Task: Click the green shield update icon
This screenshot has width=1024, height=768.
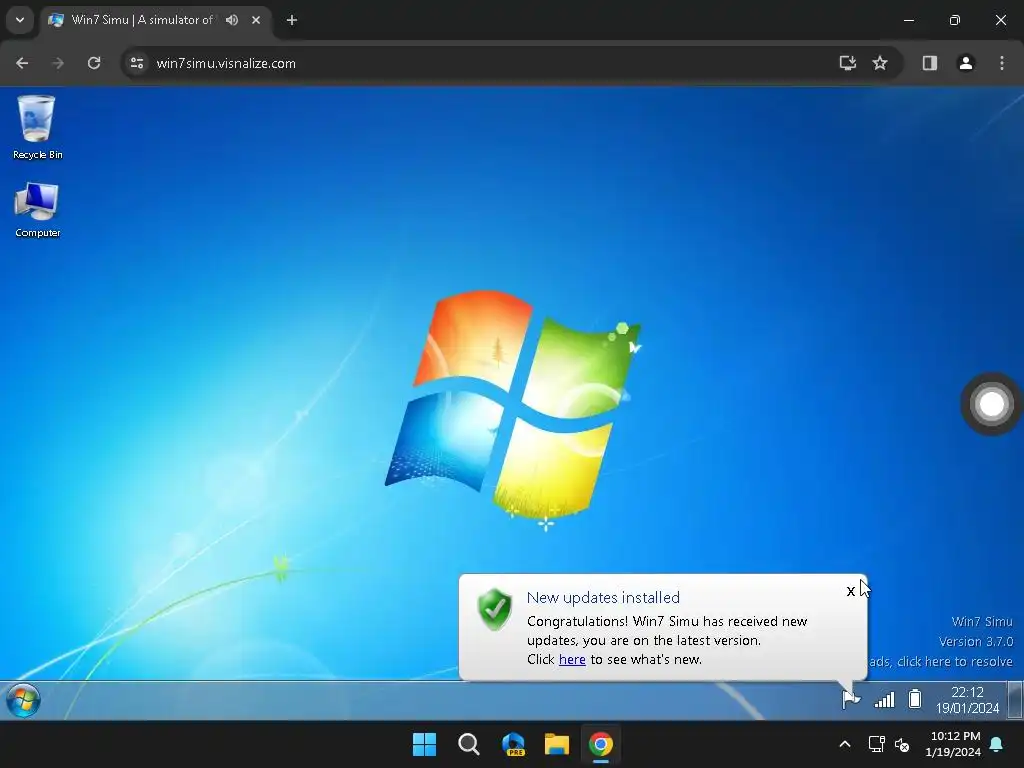Action: (x=494, y=609)
